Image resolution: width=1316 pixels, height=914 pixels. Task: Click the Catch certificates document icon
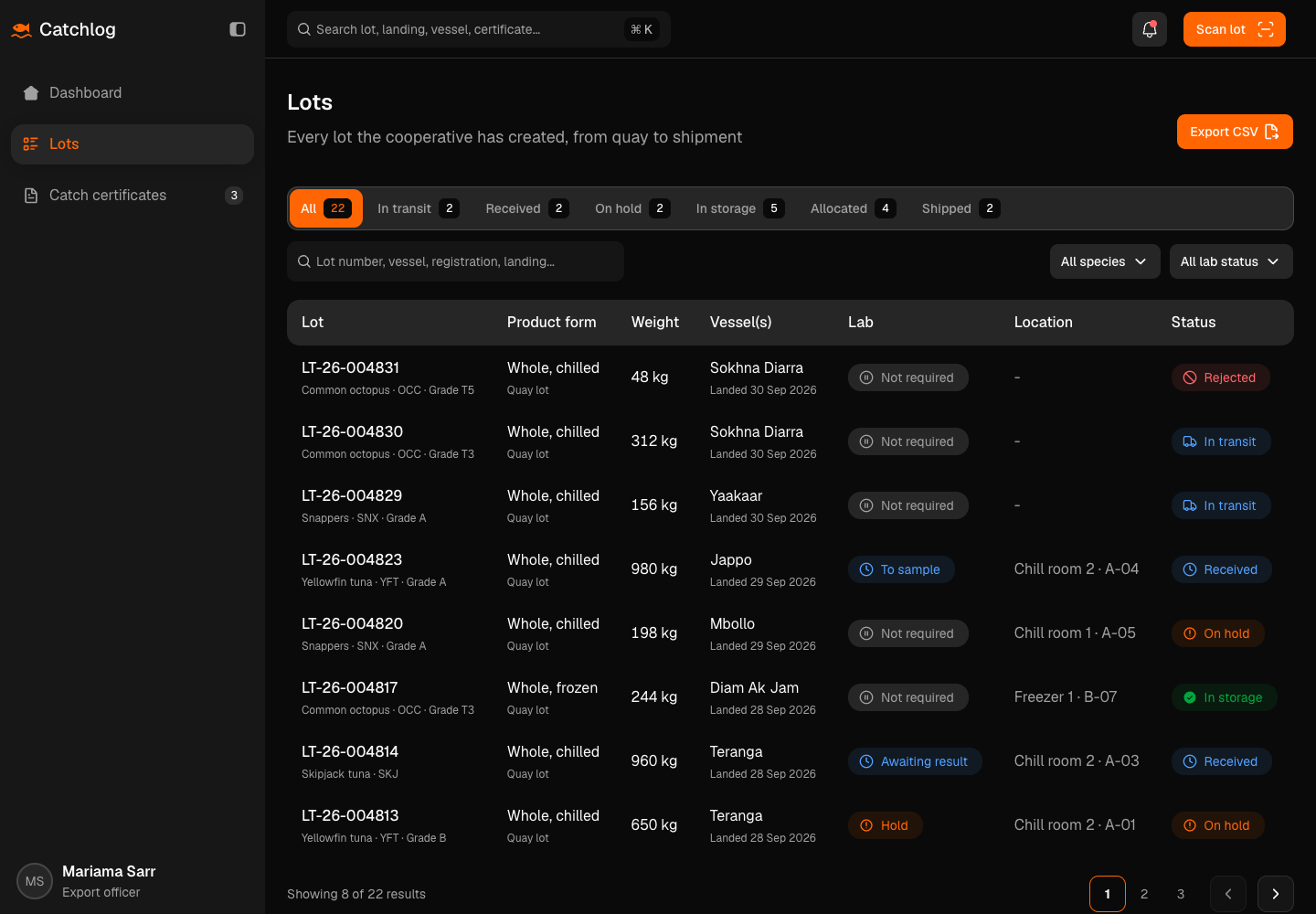click(31, 196)
